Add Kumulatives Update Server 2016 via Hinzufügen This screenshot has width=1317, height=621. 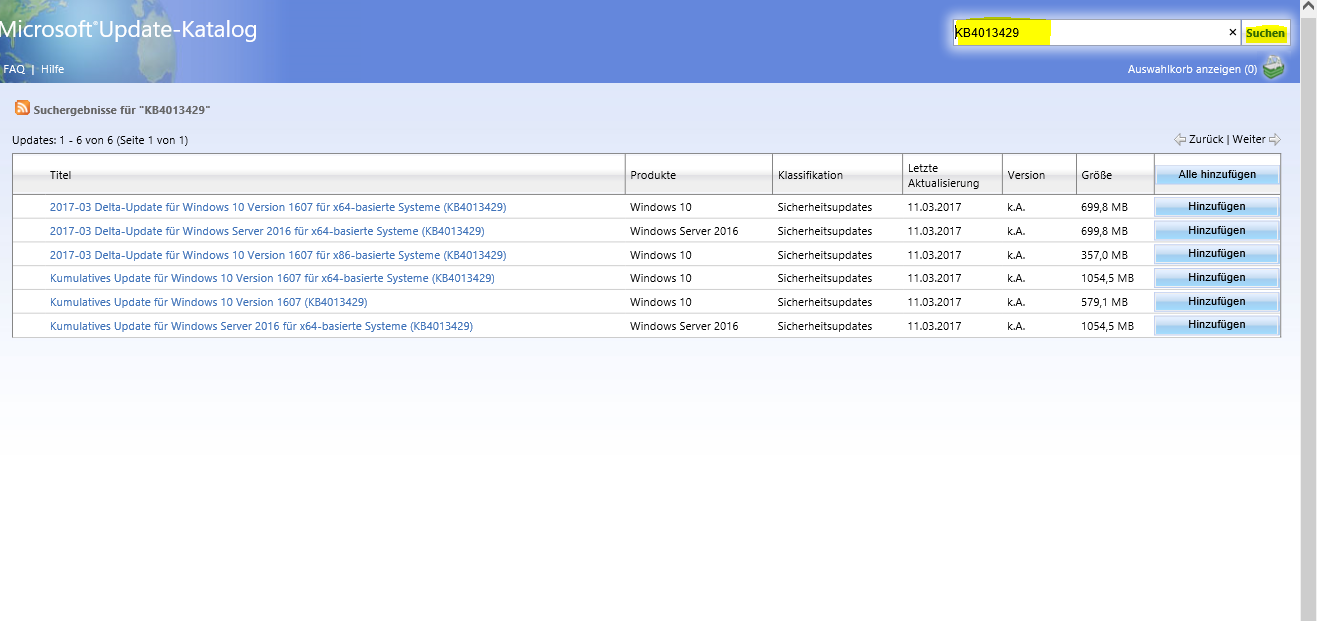1217,325
